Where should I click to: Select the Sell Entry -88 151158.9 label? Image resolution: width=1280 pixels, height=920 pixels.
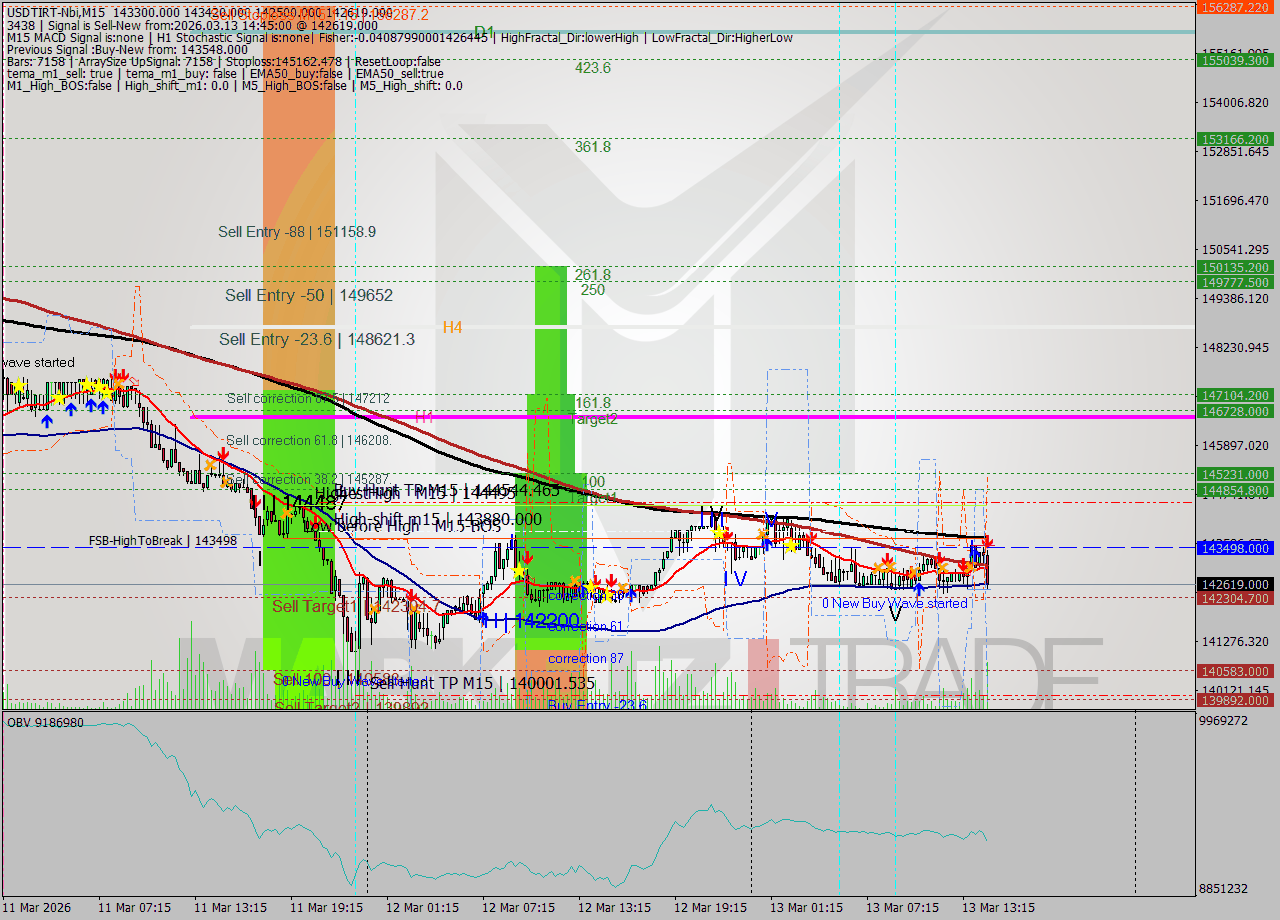[x=296, y=232]
